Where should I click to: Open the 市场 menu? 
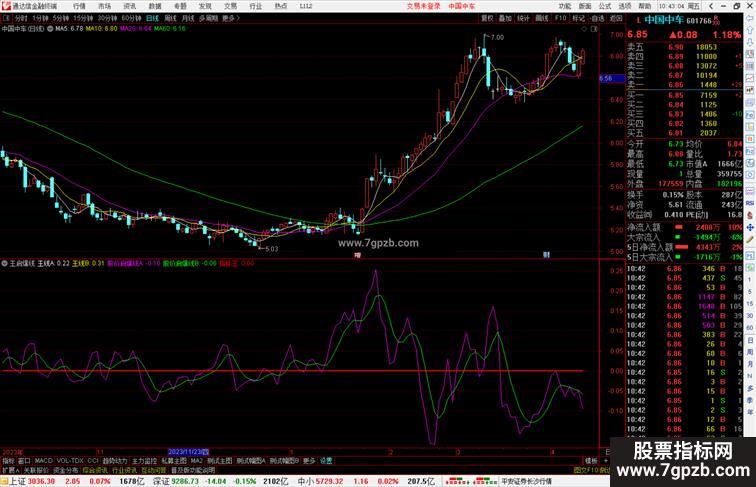pos(105,6)
